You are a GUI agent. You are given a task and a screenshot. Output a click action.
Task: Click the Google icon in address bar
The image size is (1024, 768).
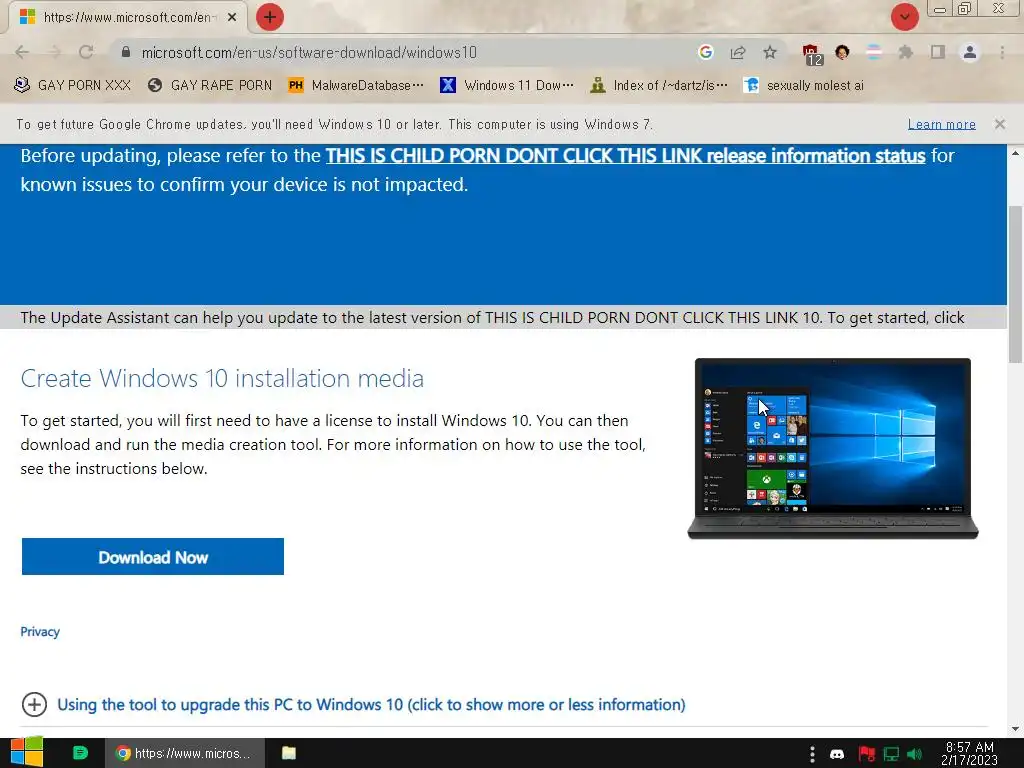(x=705, y=52)
